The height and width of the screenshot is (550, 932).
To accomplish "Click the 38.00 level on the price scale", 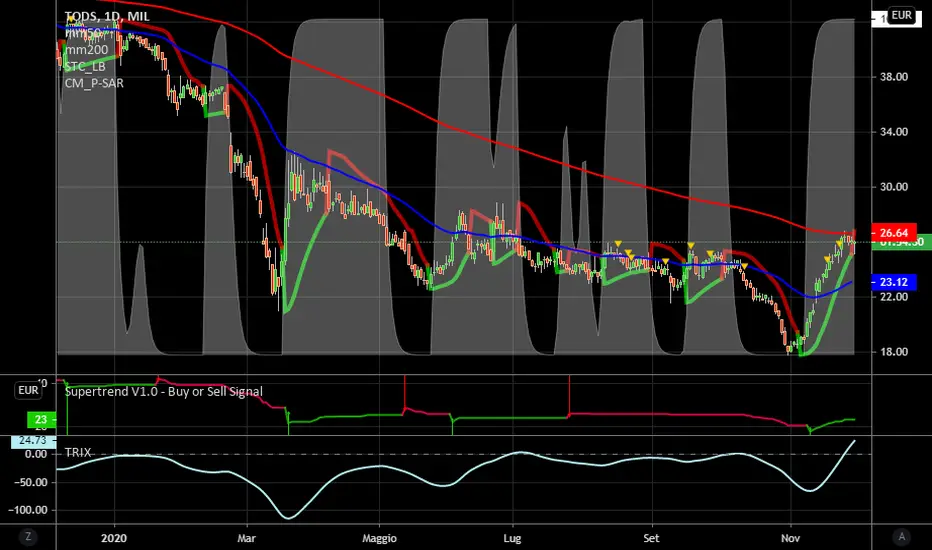I will click(x=894, y=77).
